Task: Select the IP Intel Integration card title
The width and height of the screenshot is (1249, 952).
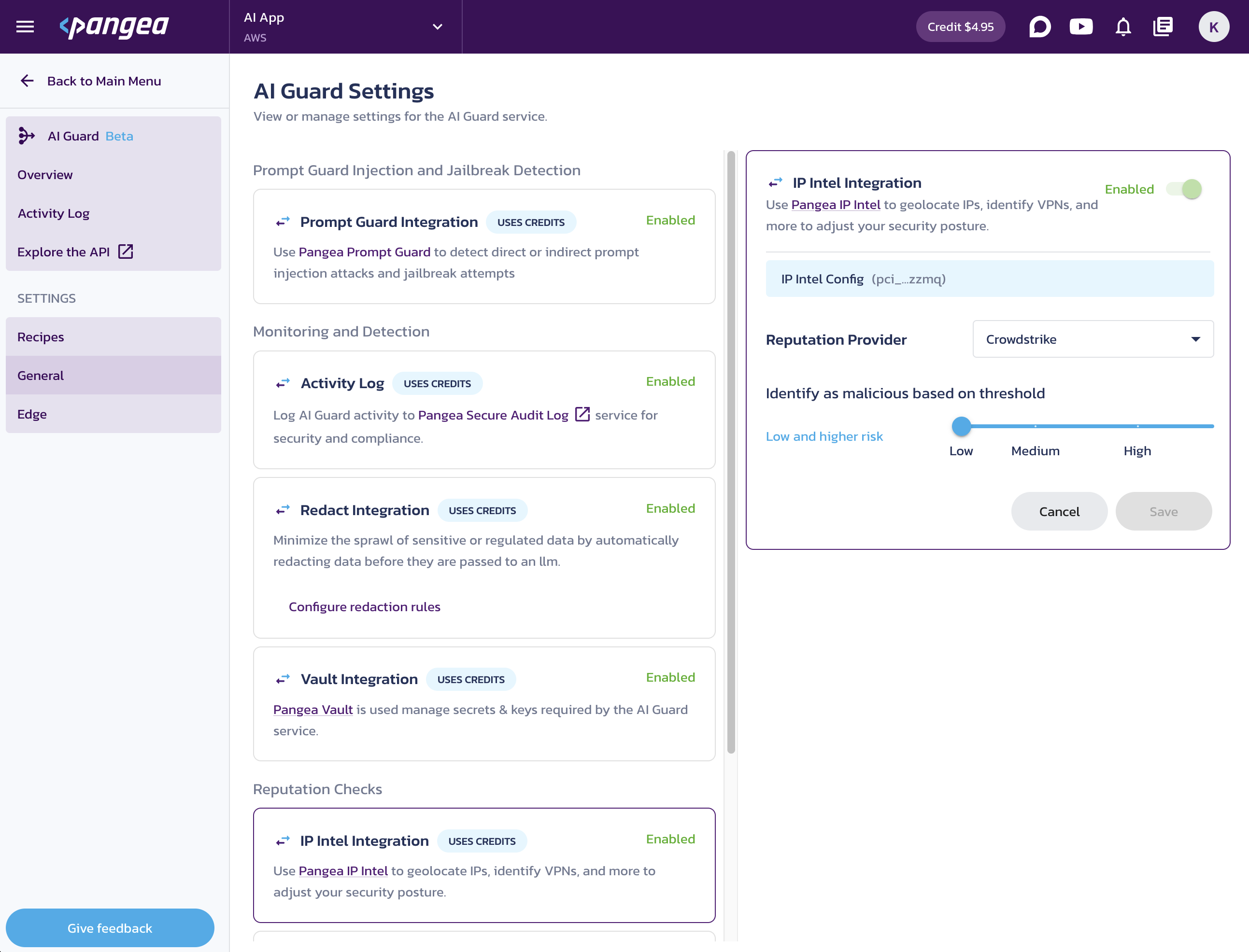Action: [x=364, y=840]
